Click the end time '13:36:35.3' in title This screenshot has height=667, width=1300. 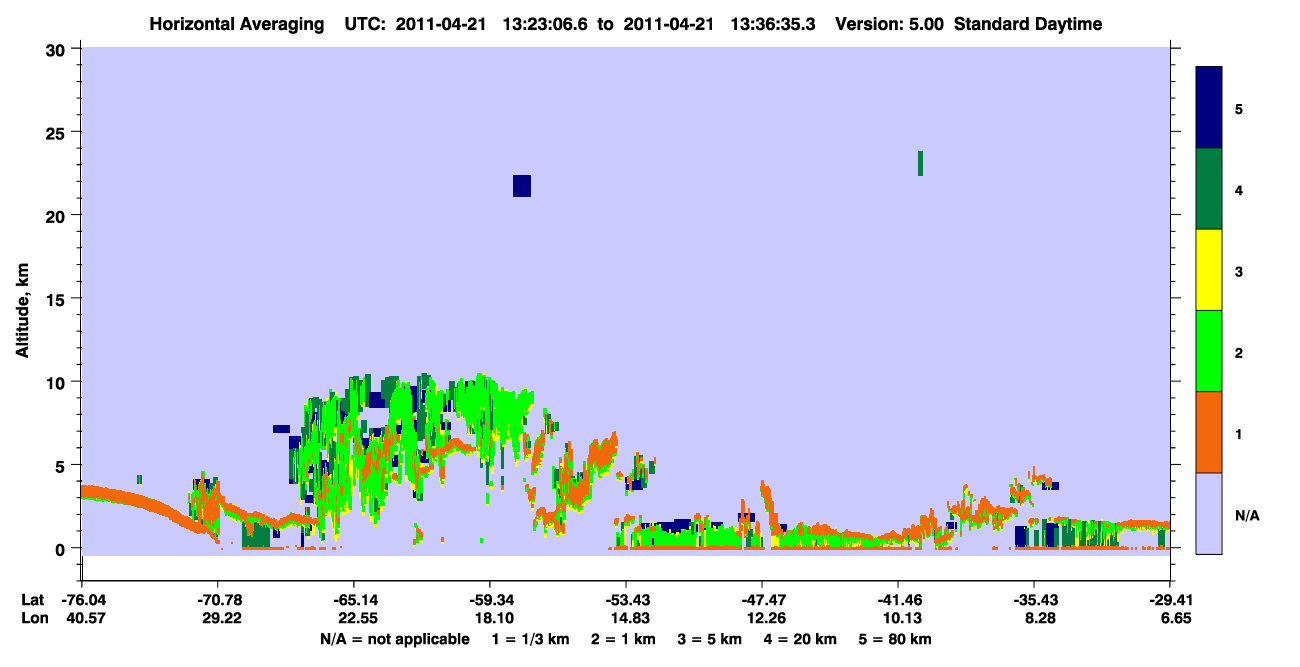tap(772, 24)
